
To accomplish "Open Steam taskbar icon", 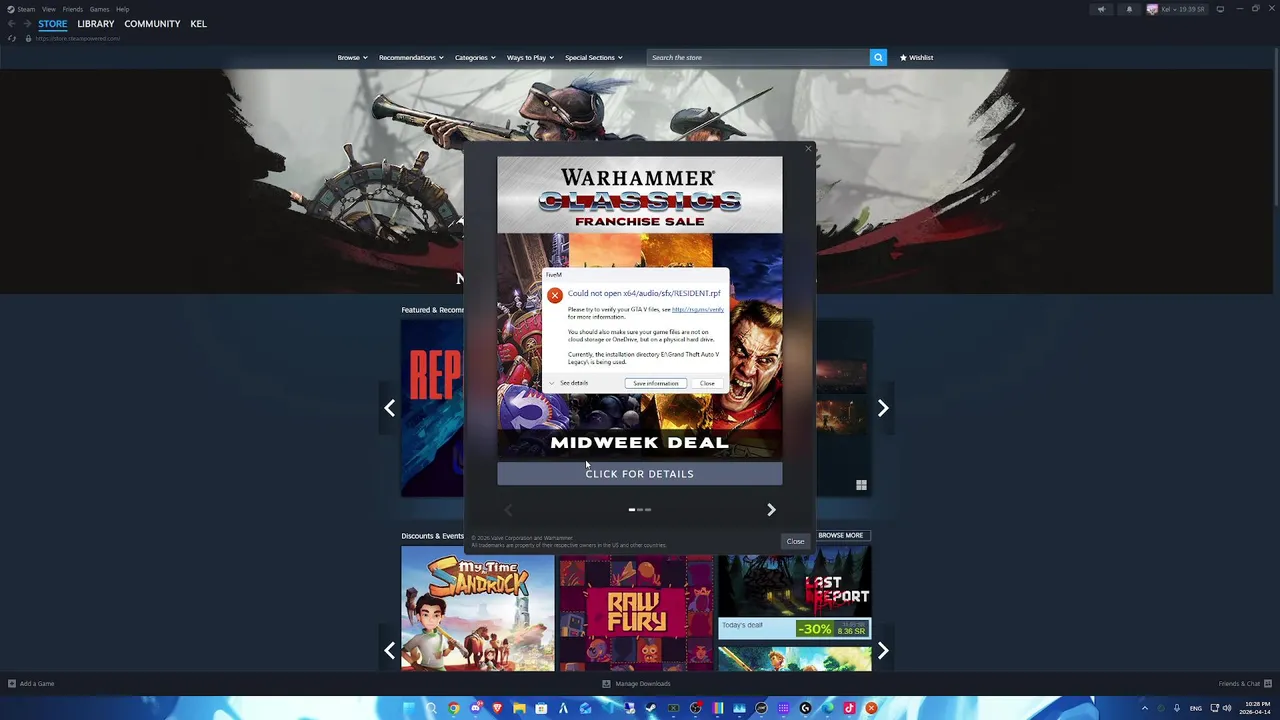I will 651,708.
